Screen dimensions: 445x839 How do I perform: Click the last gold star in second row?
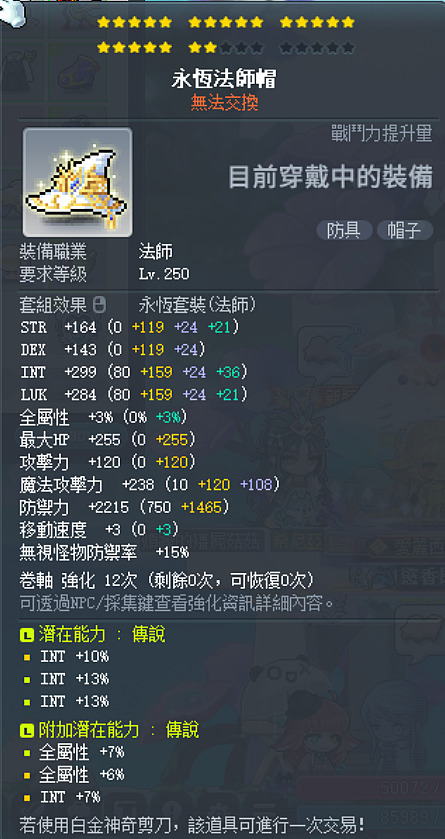[210, 48]
